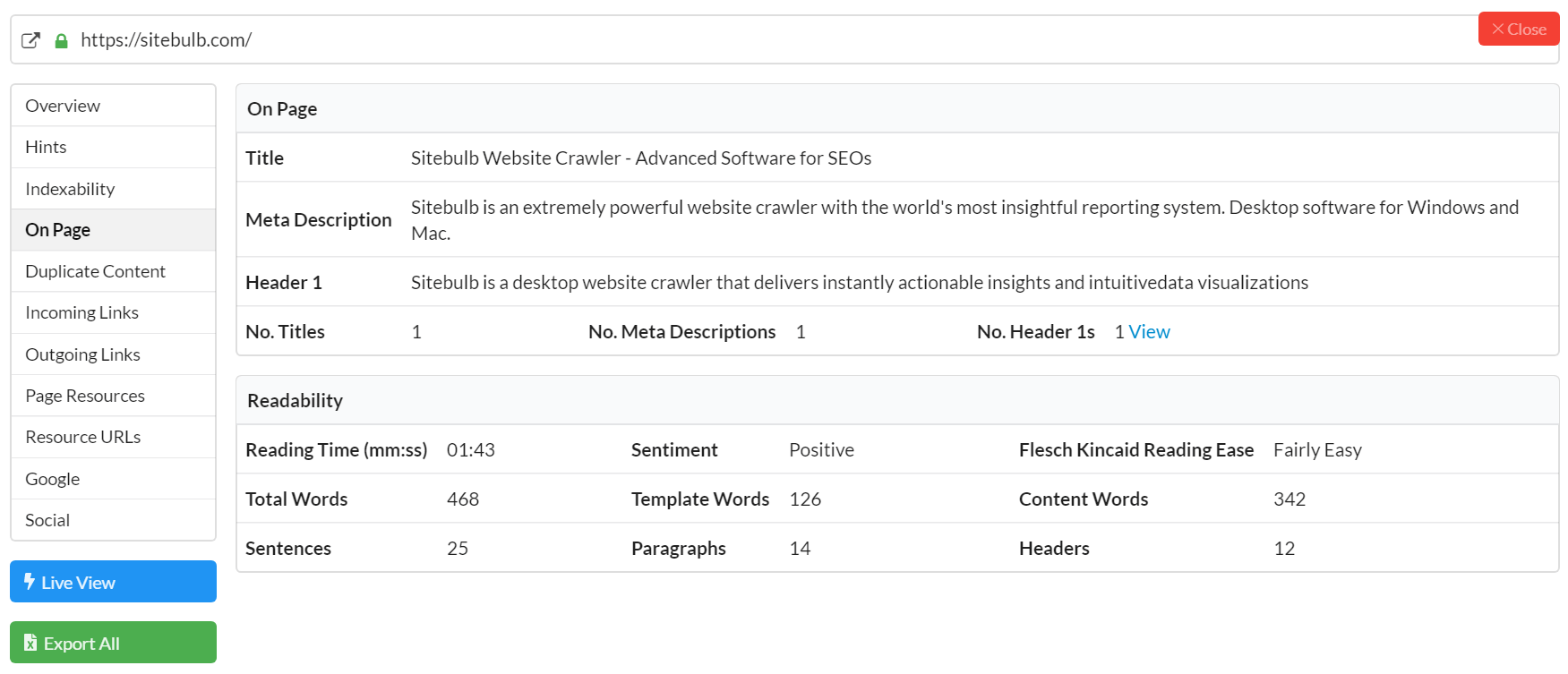The height and width of the screenshot is (674, 1568).
Task: Click the Meta Description label
Action: [x=319, y=220]
